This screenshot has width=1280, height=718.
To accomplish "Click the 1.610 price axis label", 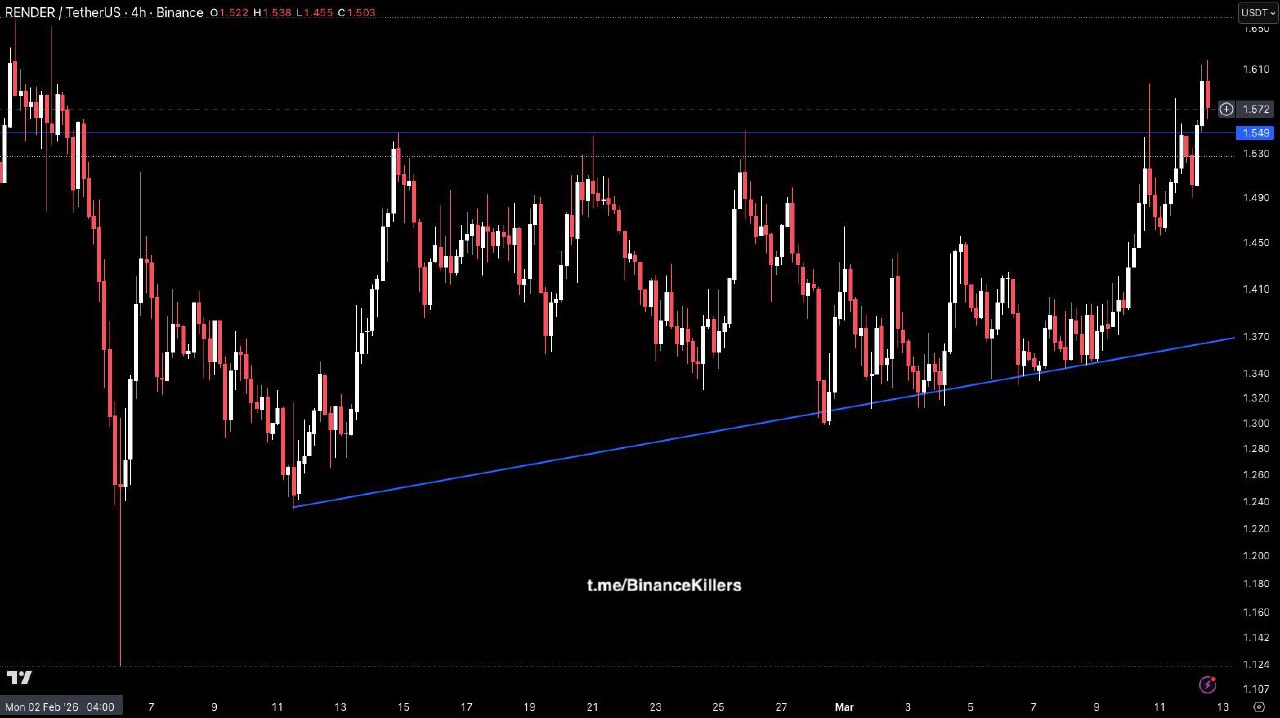I will coord(1256,69).
